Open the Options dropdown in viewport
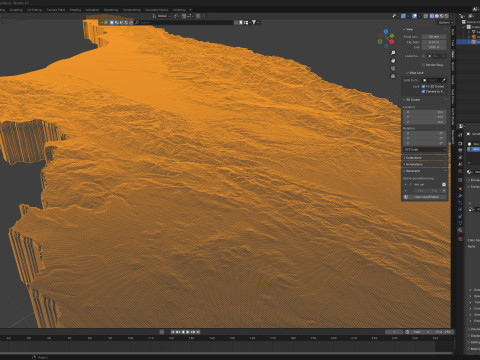Image resolution: width=480 pixels, height=360 pixels. click(x=445, y=22)
